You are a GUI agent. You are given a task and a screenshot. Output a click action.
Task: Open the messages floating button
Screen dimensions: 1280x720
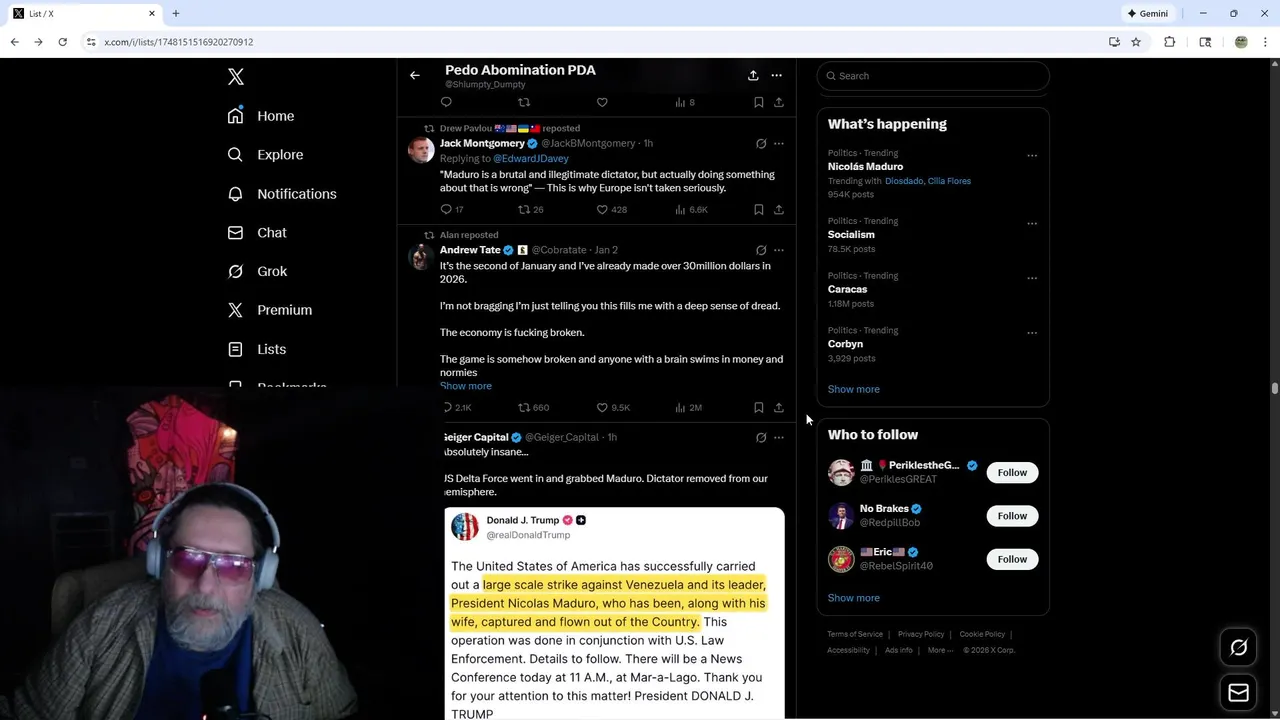click(1239, 693)
